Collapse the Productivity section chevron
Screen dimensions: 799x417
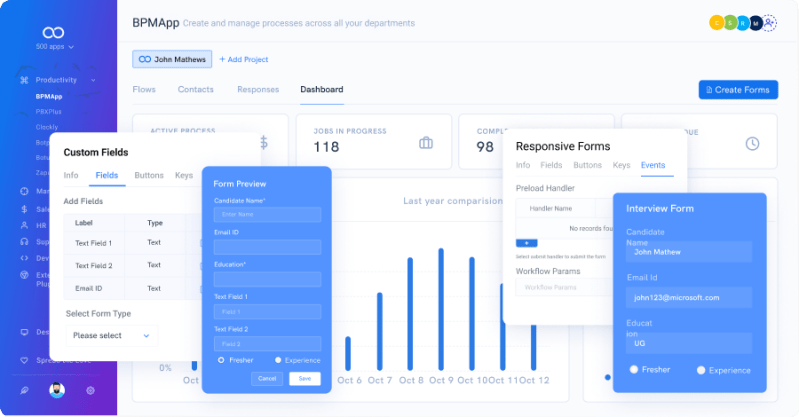point(93,80)
